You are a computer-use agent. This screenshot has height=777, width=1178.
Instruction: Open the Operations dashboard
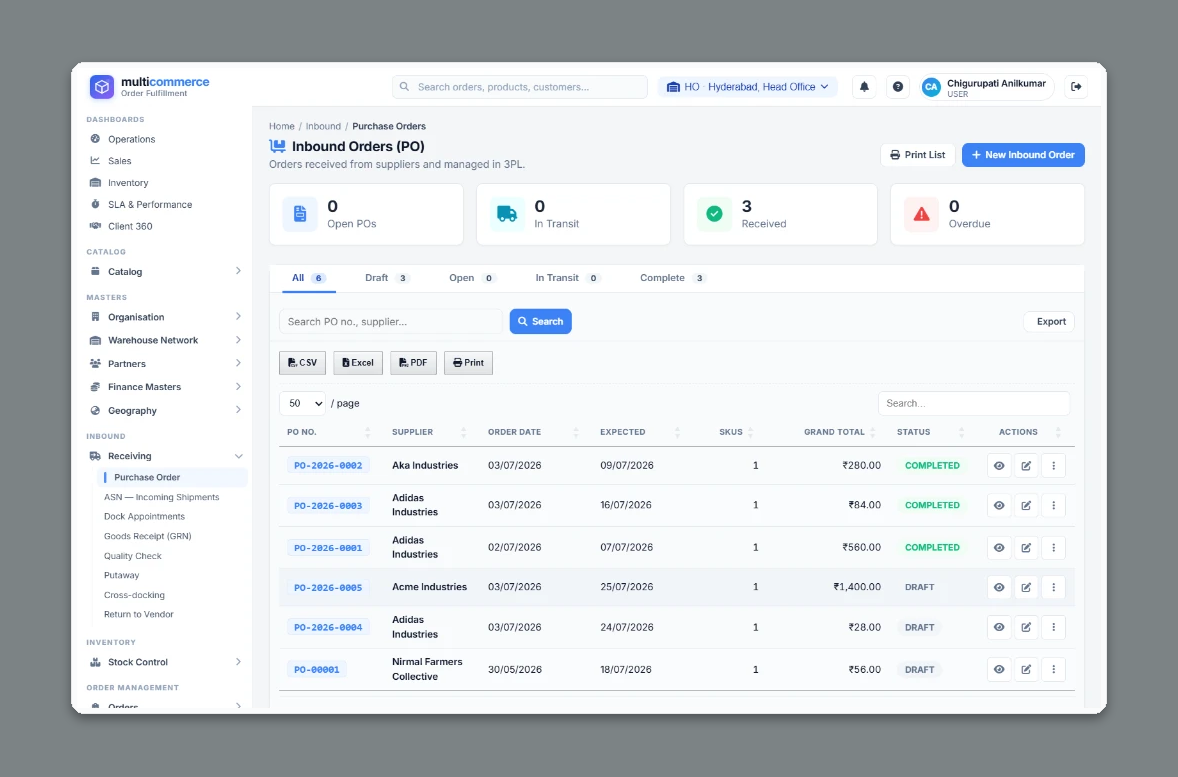(x=131, y=139)
